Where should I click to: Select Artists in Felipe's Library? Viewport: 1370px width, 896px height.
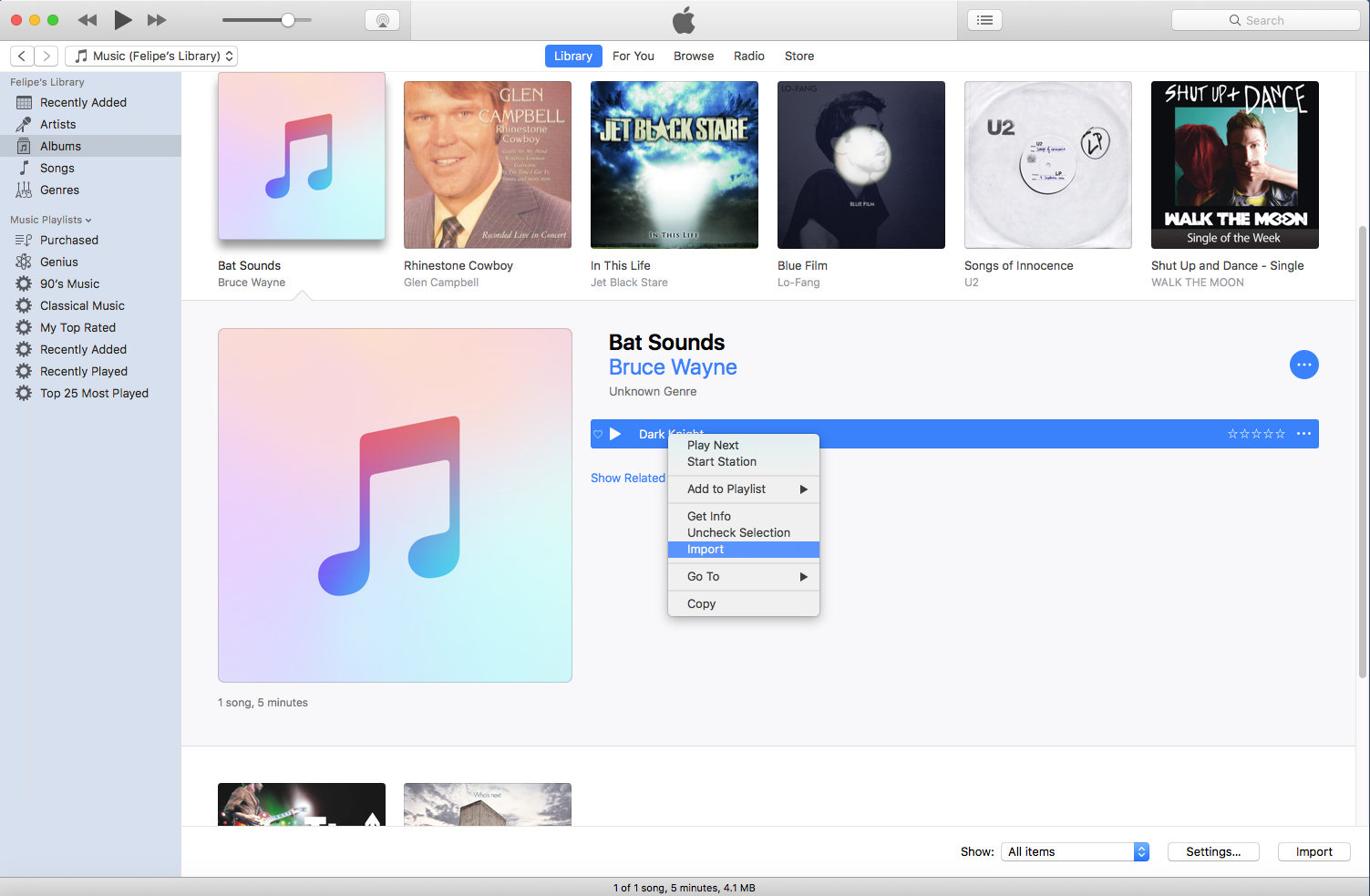57,124
